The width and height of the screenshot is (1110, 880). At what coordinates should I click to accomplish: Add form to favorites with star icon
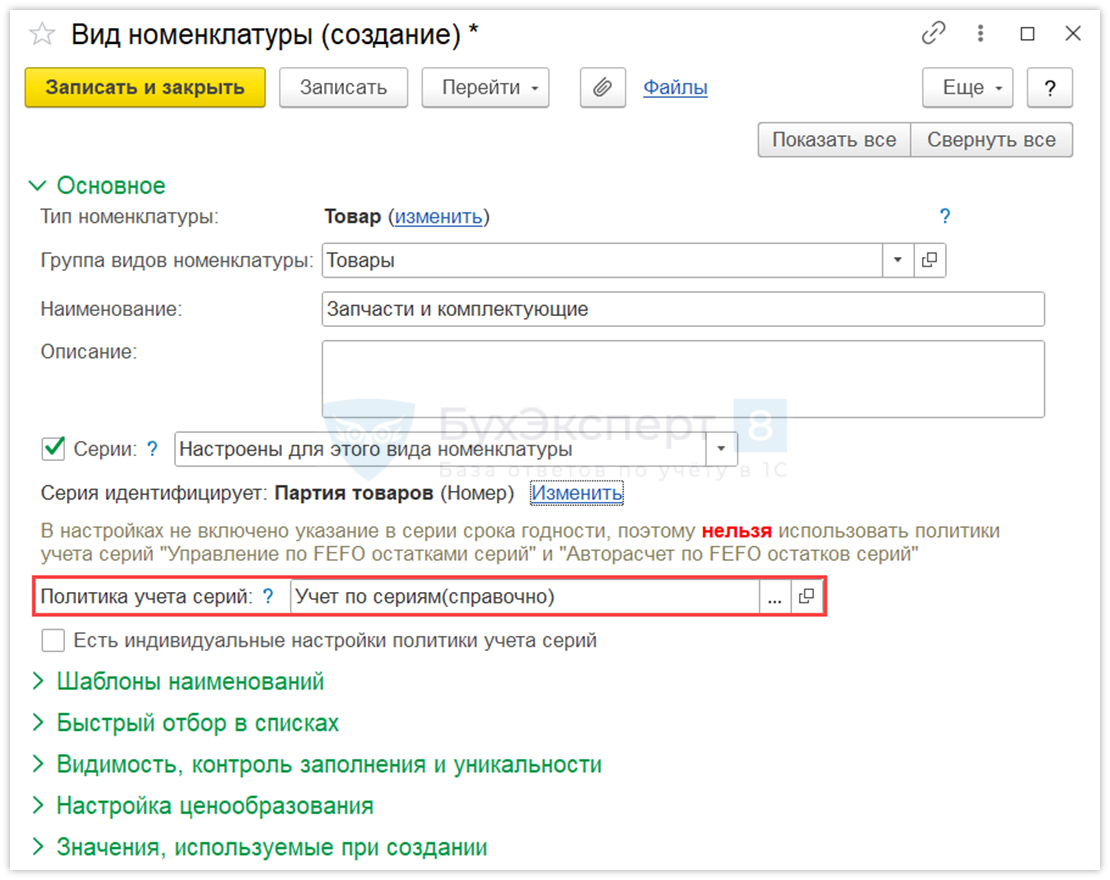pos(42,34)
